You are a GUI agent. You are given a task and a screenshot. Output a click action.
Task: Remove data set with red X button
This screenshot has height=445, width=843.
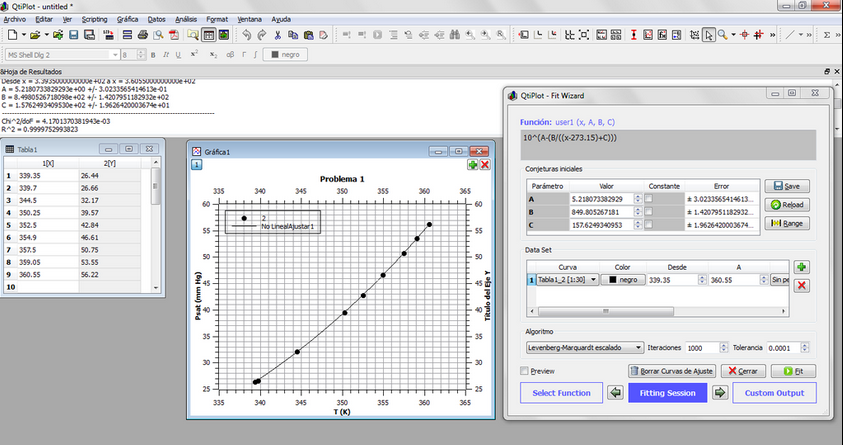(802, 285)
